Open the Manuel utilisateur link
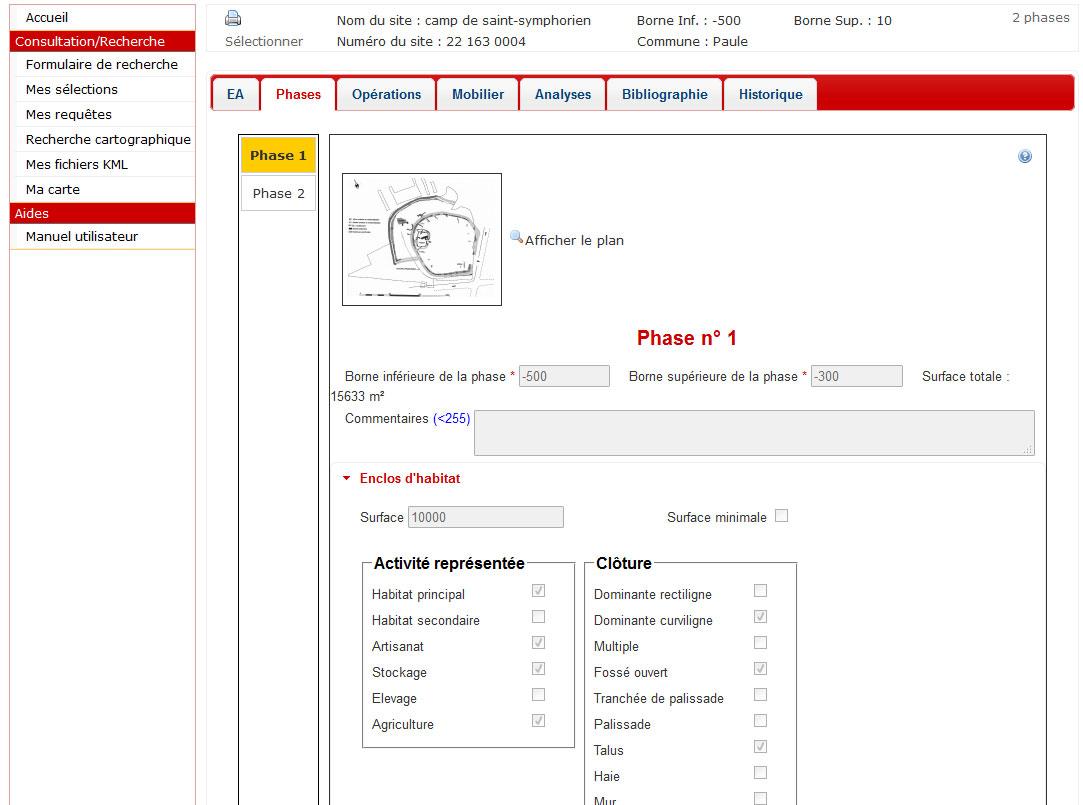Image resolution: width=1083 pixels, height=805 pixels. pyautogui.click(x=82, y=236)
